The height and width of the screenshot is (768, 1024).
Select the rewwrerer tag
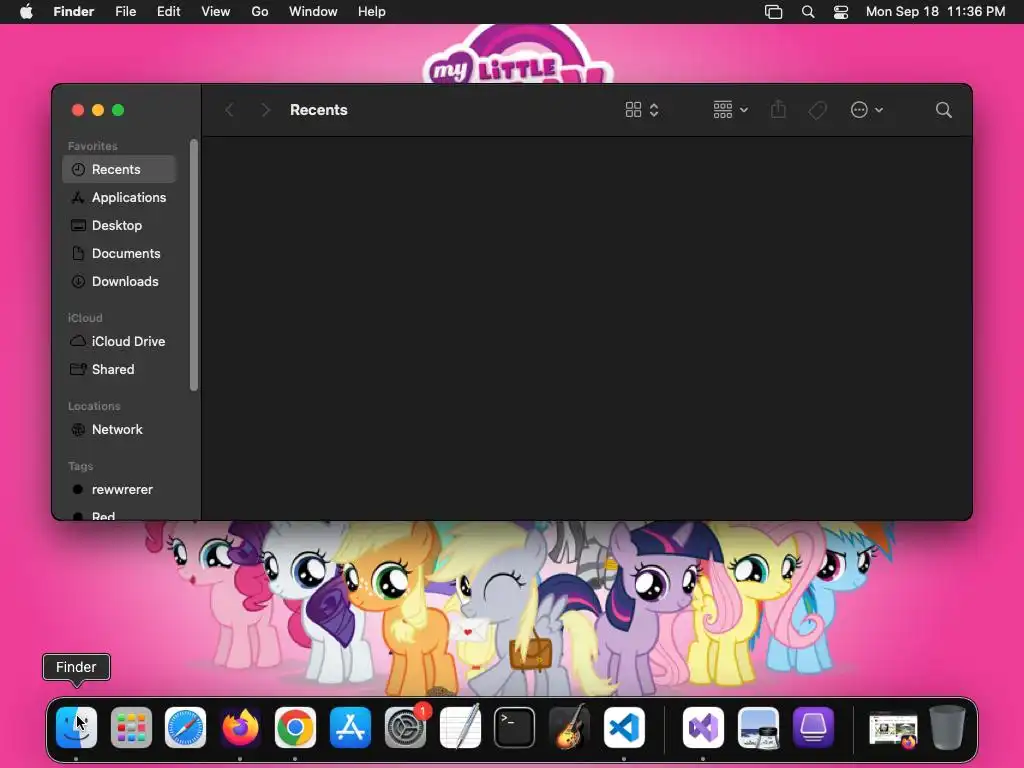pos(119,490)
